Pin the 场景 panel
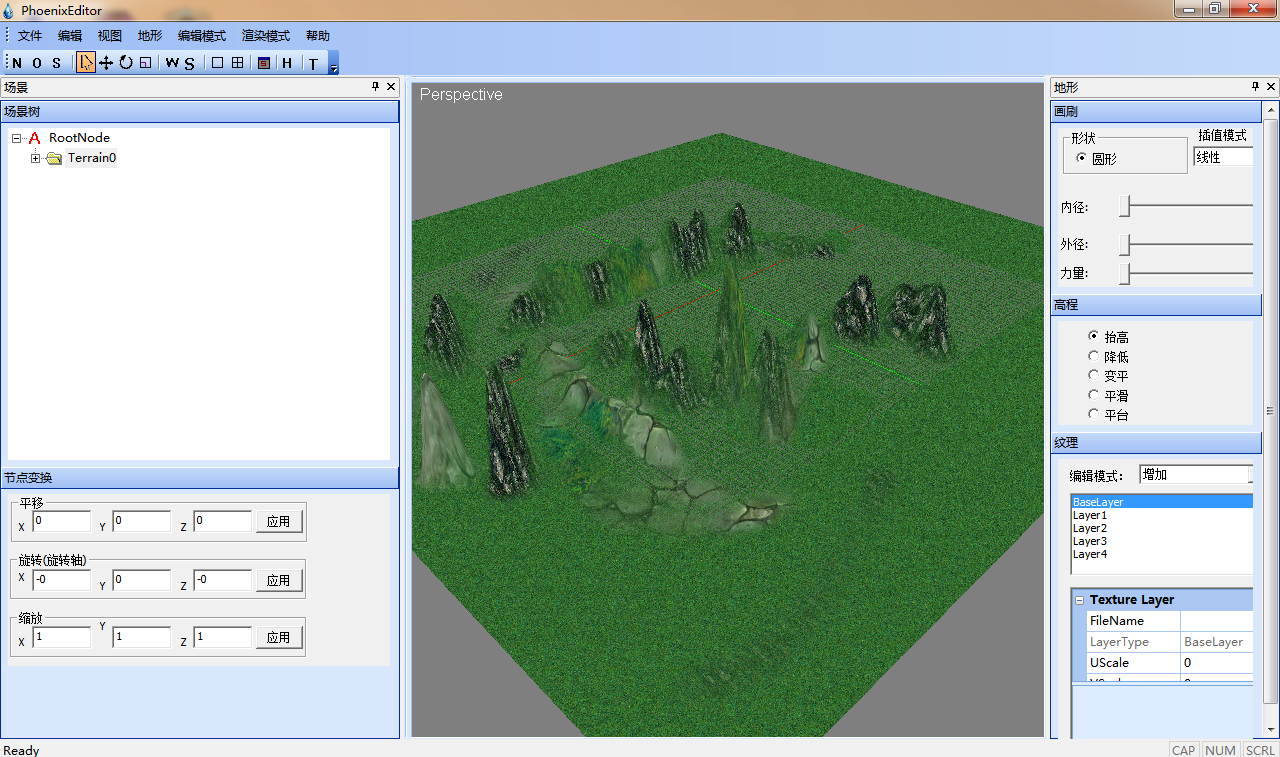The width and height of the screenshot is (1280, 757). point(375,87)
